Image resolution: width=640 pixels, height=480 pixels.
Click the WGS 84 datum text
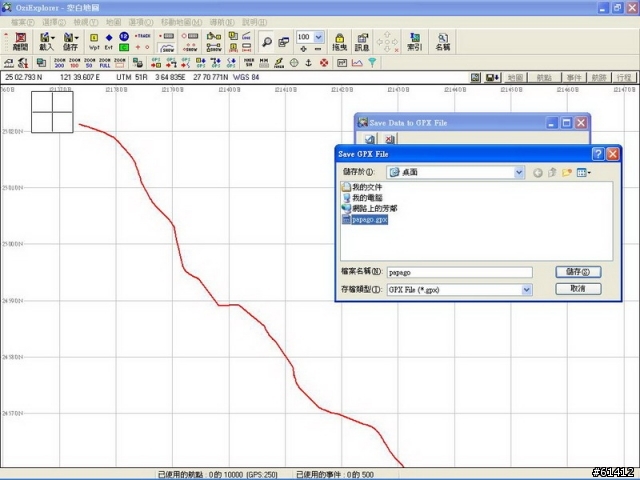[246, 78]
